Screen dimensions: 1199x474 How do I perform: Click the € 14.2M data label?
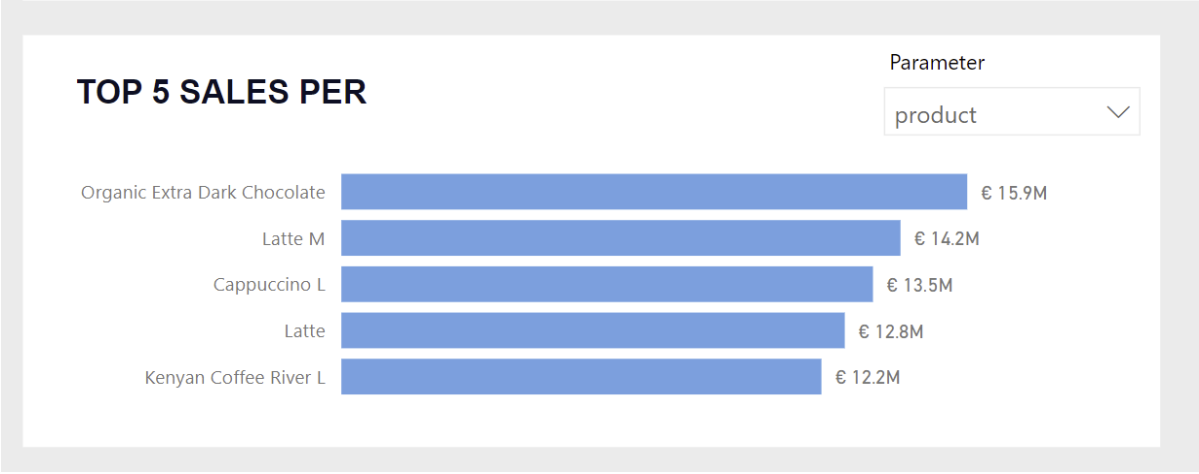click(x=946, y=239)
